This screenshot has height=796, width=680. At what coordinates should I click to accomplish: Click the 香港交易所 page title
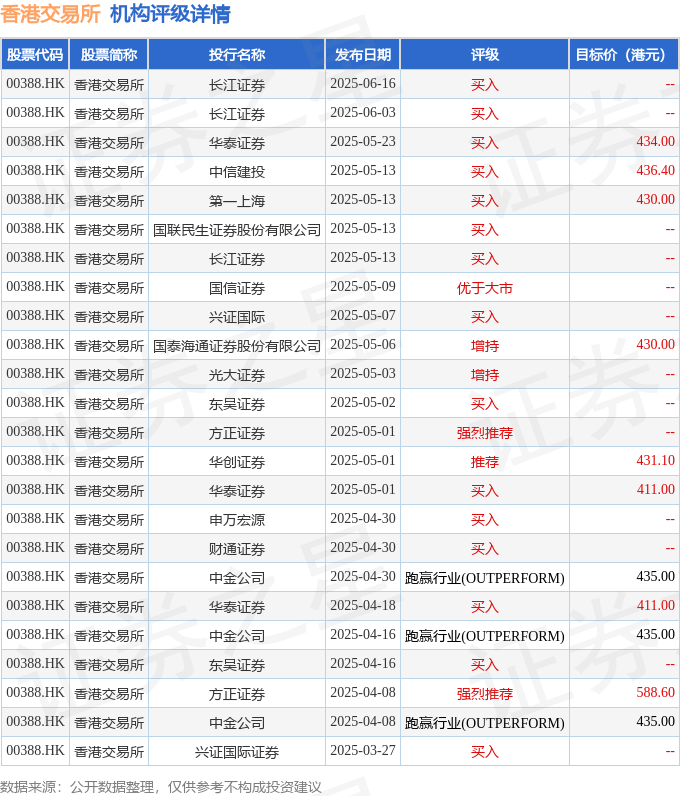50,14
